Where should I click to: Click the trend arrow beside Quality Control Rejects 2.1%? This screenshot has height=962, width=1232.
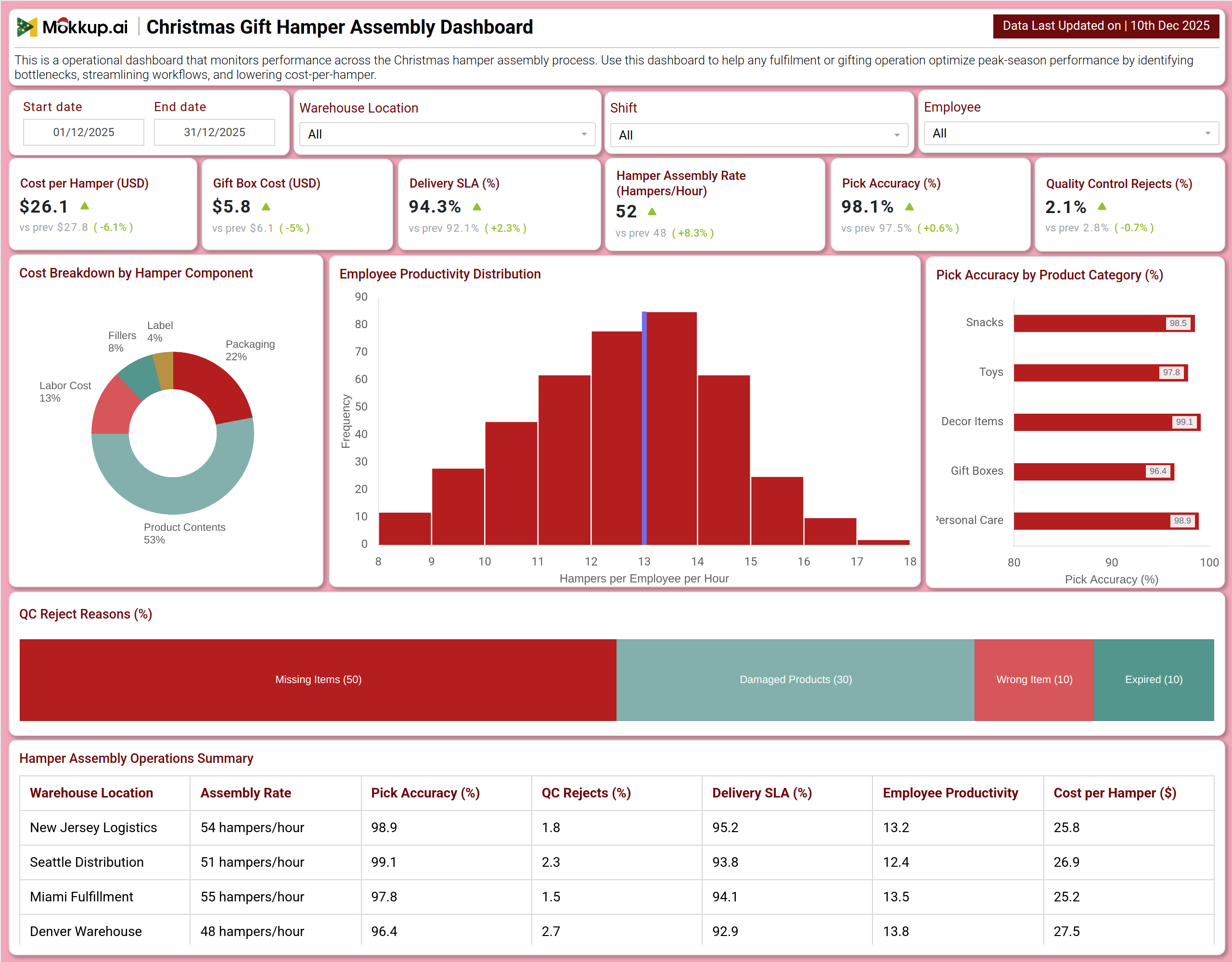1102,206
